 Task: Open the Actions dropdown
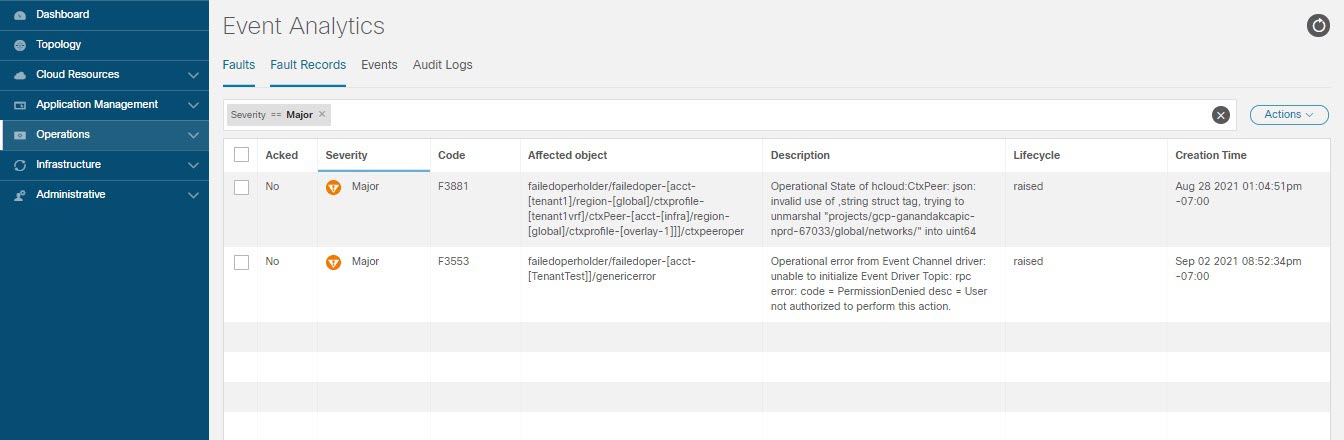point(1289,115)
